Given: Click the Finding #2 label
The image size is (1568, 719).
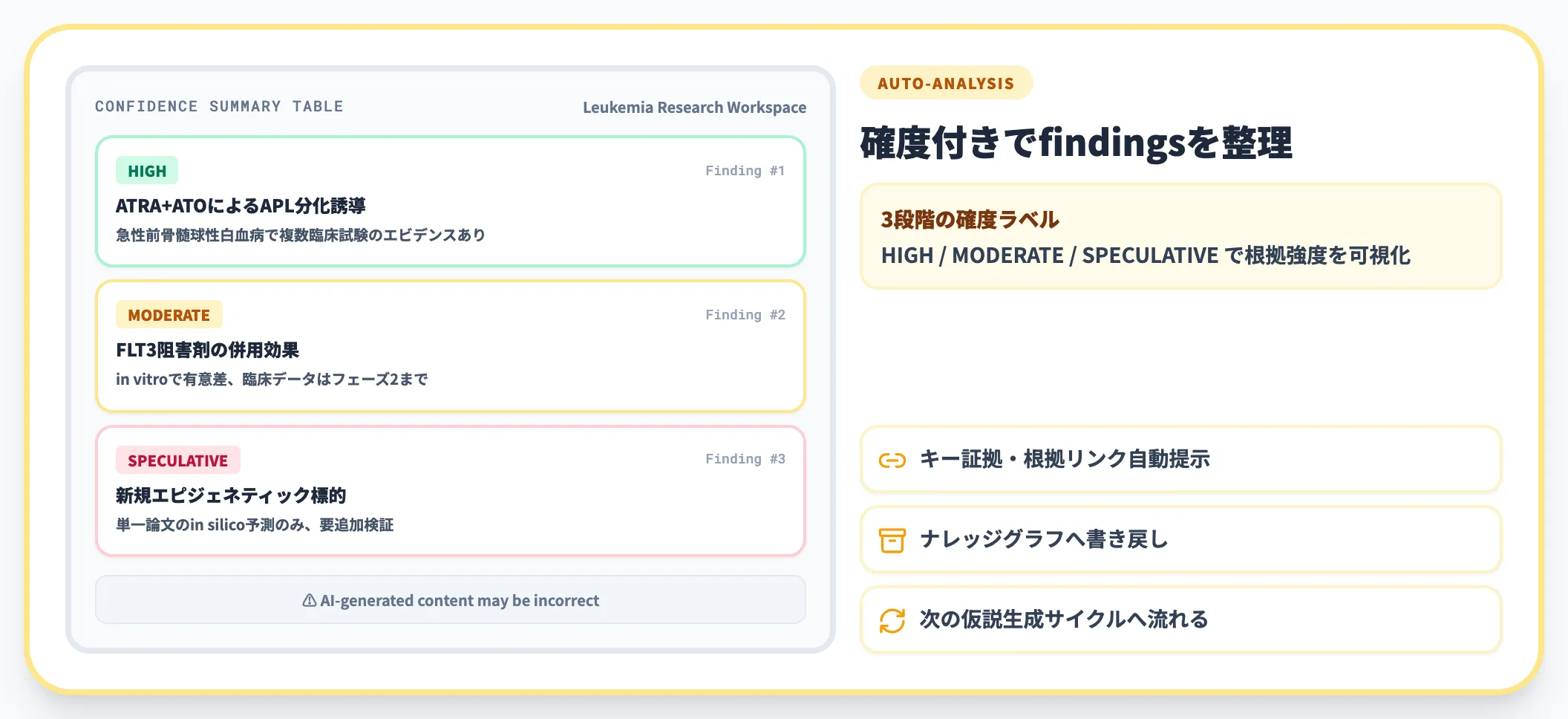Looking at the screenshot, I should [x=745, y=315].
